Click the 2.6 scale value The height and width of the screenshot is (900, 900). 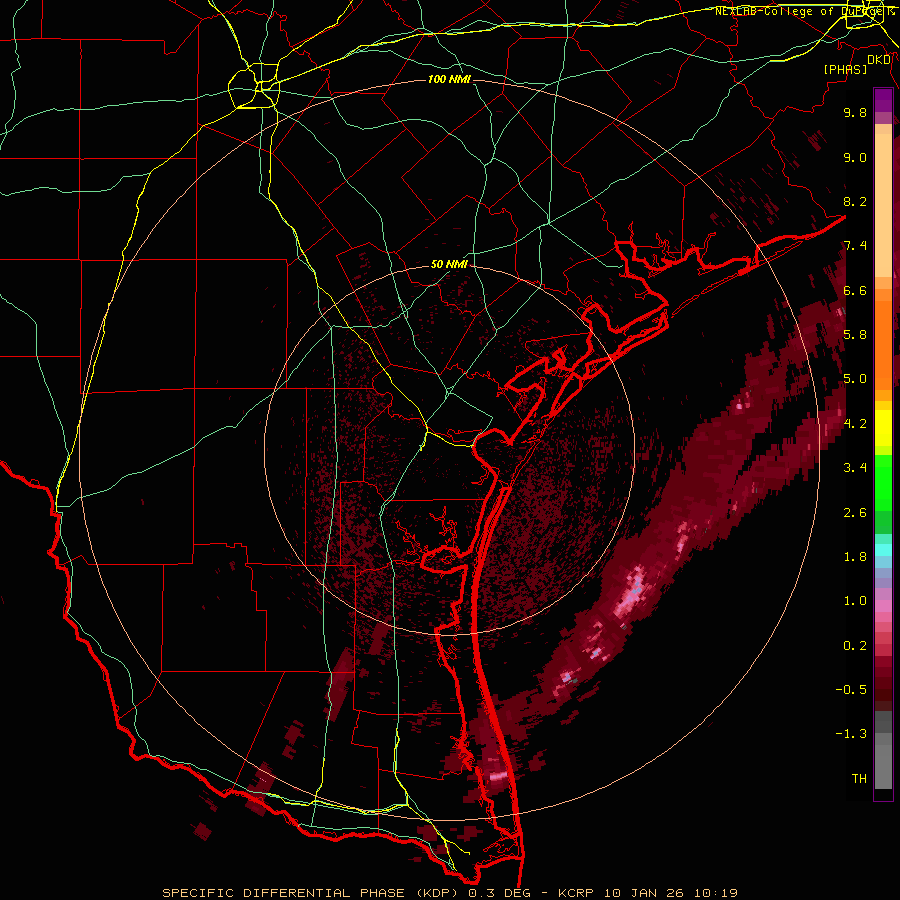pyautogui.click(x=855, y=513)
